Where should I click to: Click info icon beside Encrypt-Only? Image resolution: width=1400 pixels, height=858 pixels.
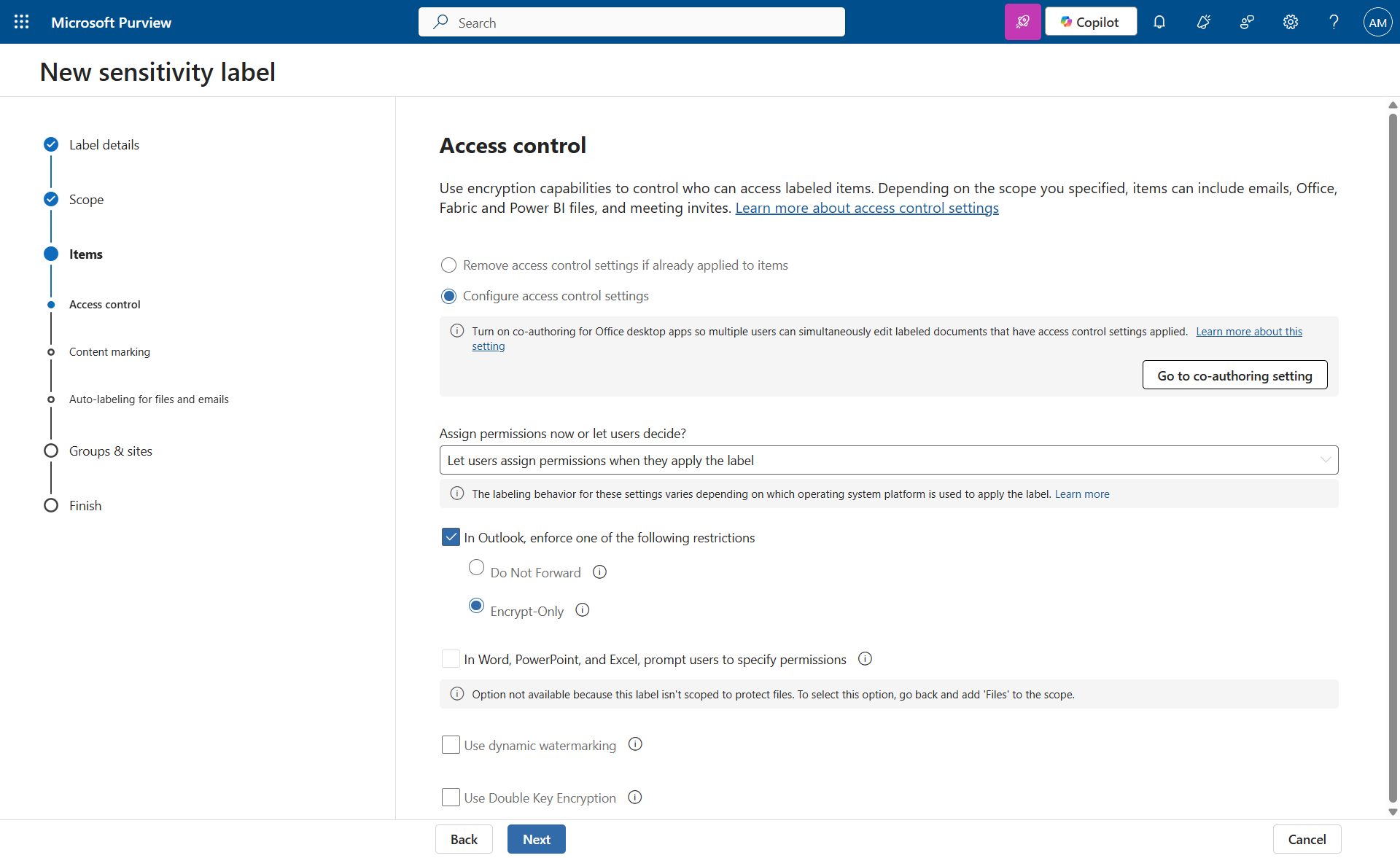[582, 610]
